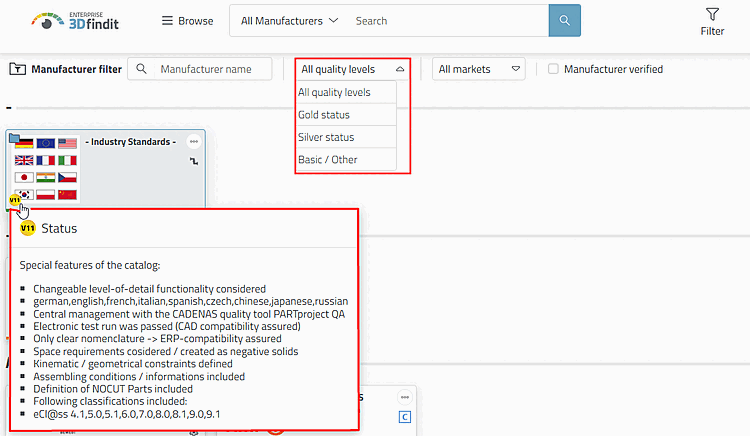Enable Manufacturer verified checkbox

[553, 69]
